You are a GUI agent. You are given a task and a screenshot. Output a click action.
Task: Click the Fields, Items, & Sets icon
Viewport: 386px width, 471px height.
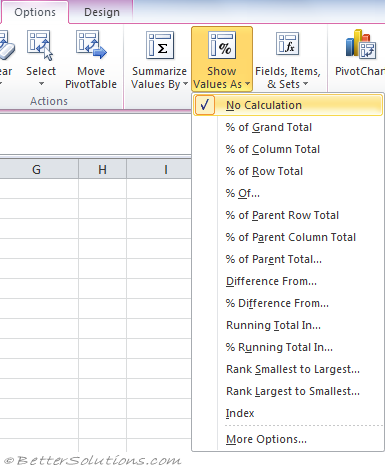tap(288, 44)
